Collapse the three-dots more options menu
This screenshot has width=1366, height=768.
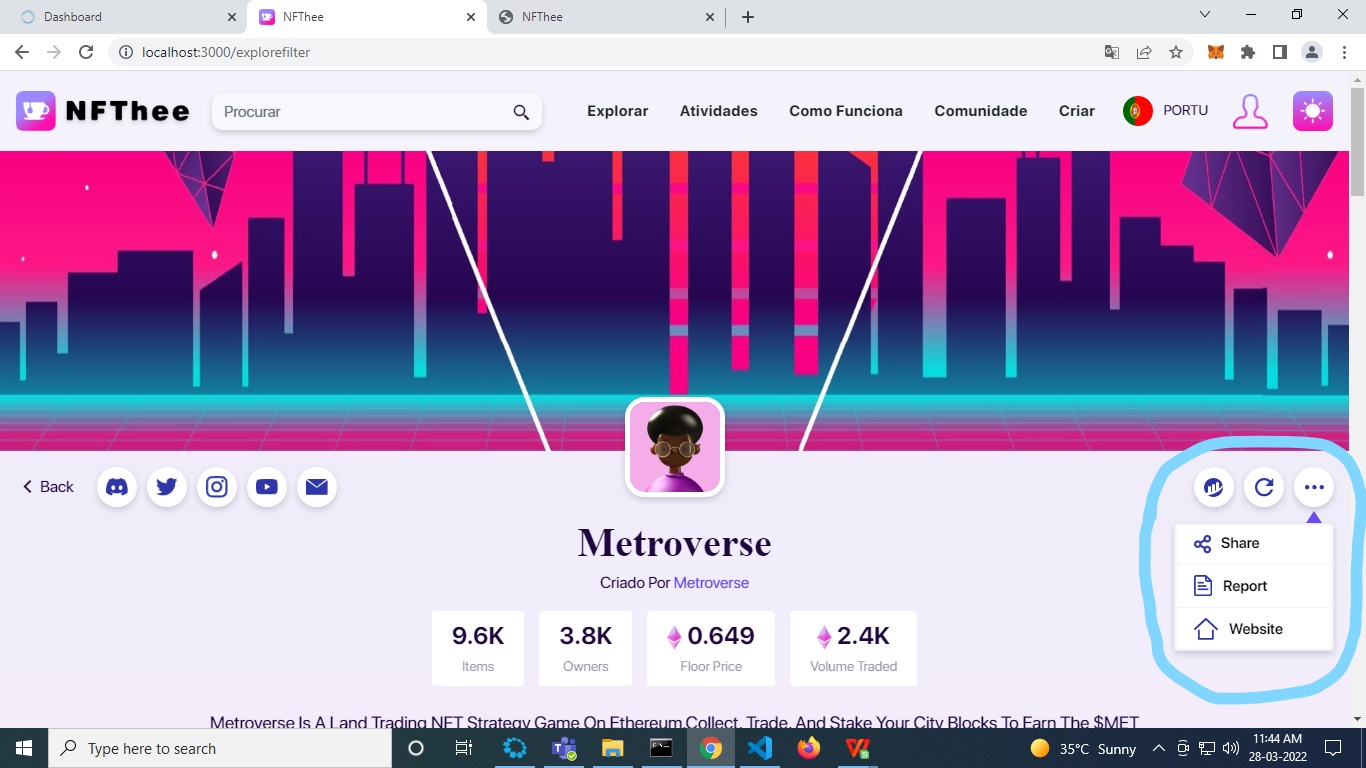[x=1314, y=487]
